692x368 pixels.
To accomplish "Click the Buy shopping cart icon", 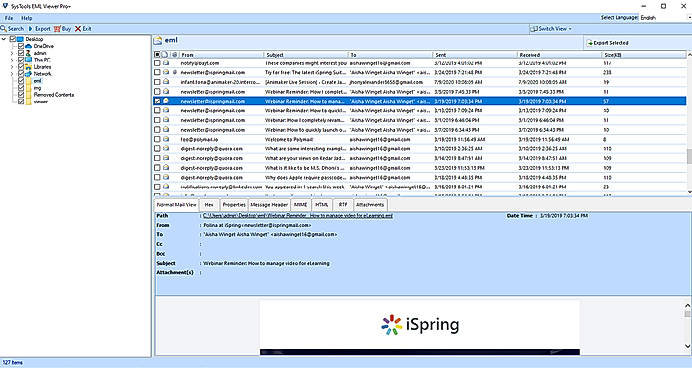I will [57, 29].
